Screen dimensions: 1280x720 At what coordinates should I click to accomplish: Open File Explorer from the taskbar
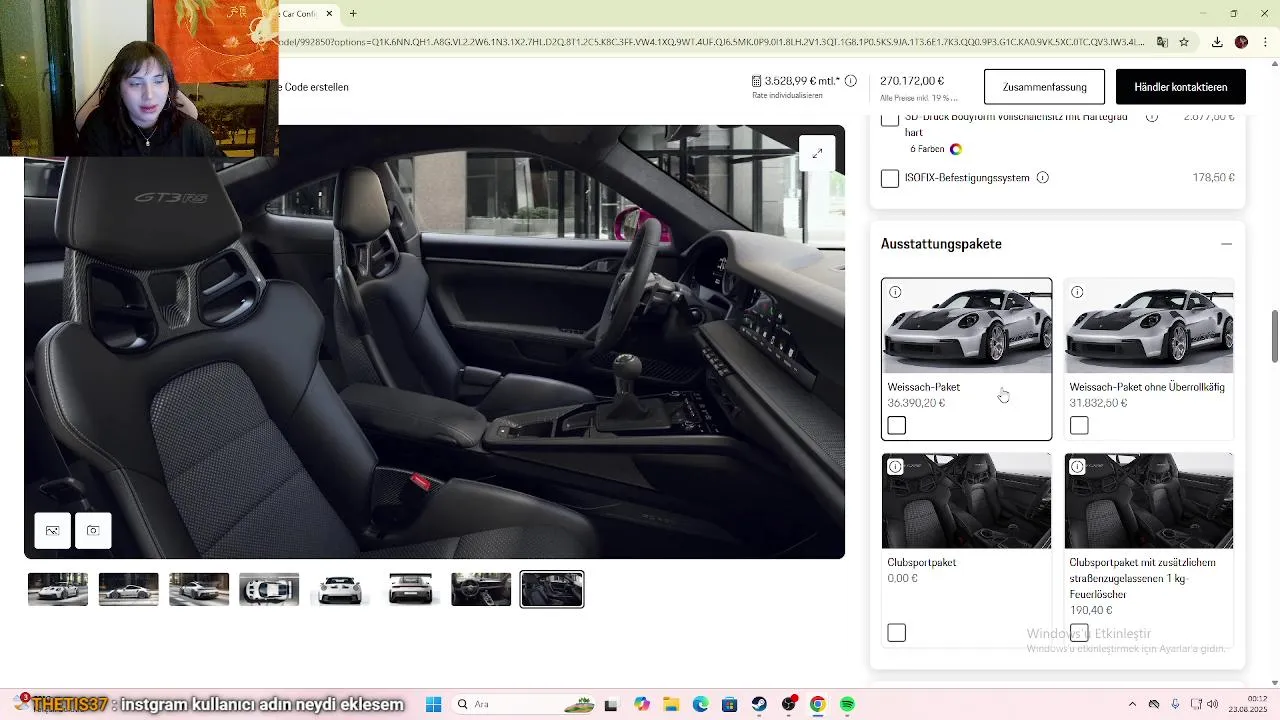point(671,704)
